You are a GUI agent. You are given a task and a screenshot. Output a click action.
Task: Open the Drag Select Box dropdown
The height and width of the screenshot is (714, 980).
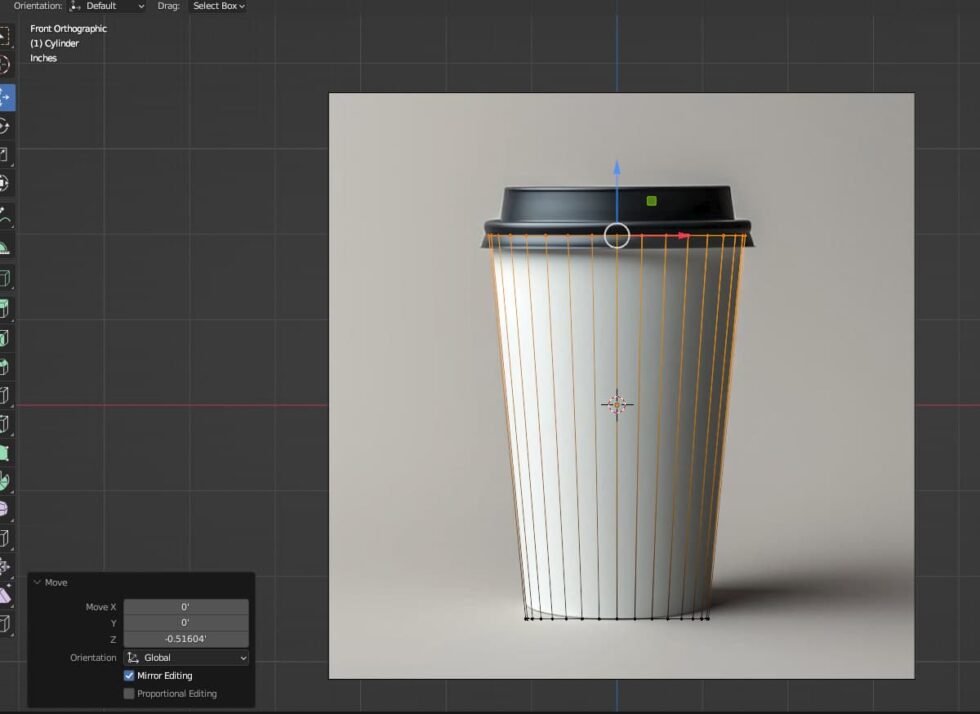pos(218,6)
